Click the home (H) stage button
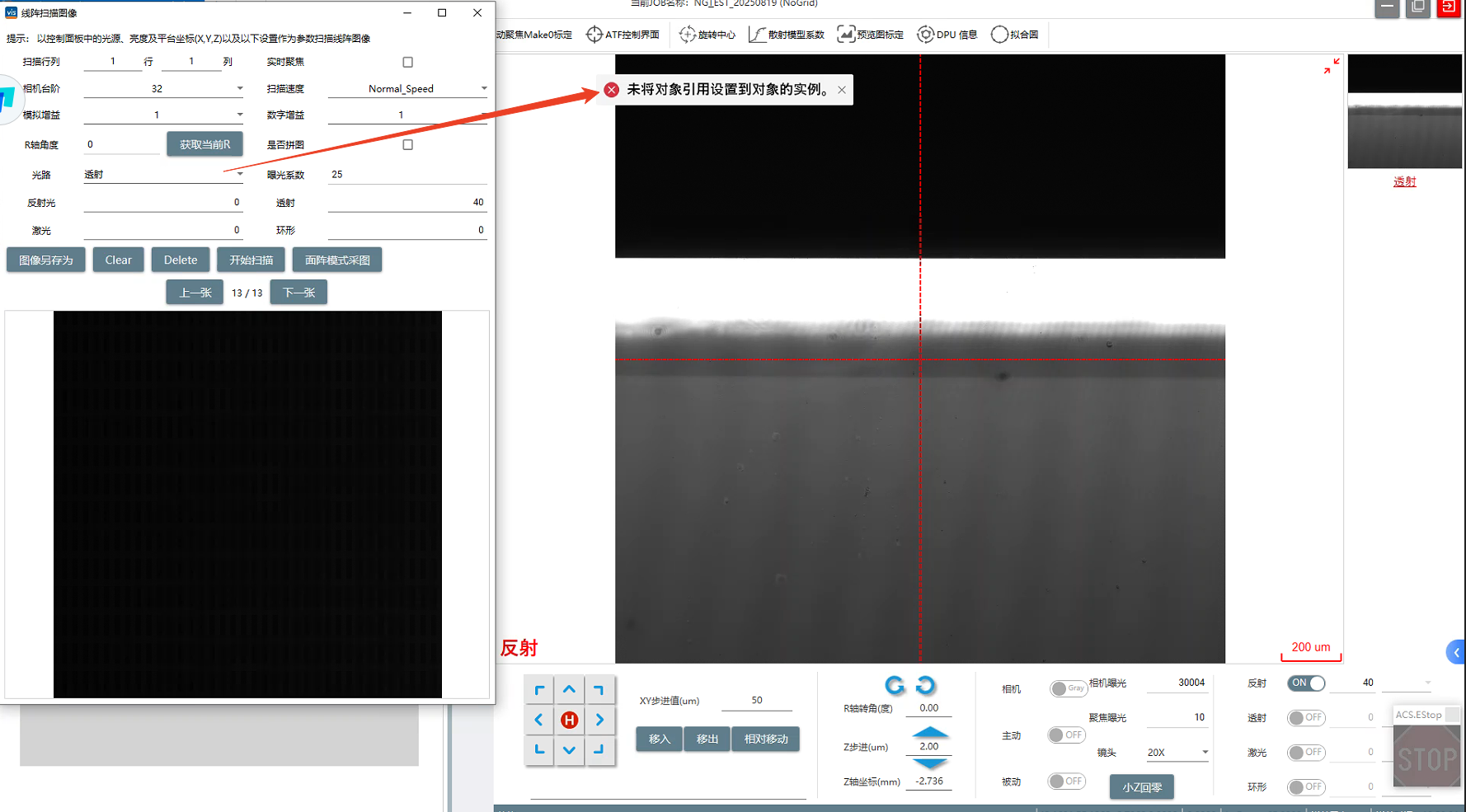The image size is (1466, 812). pos(569,720)
